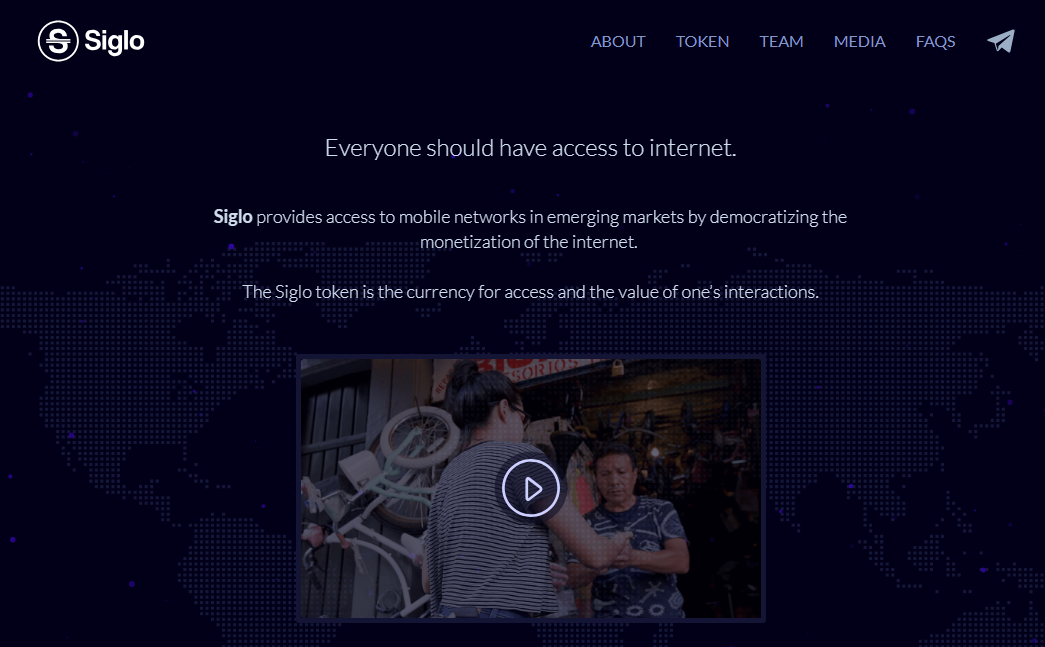Image resolution: width=1045 pixels, height=647 pixels.
Task: Click the circular S logo icon
Action: (x=58, y=41)
